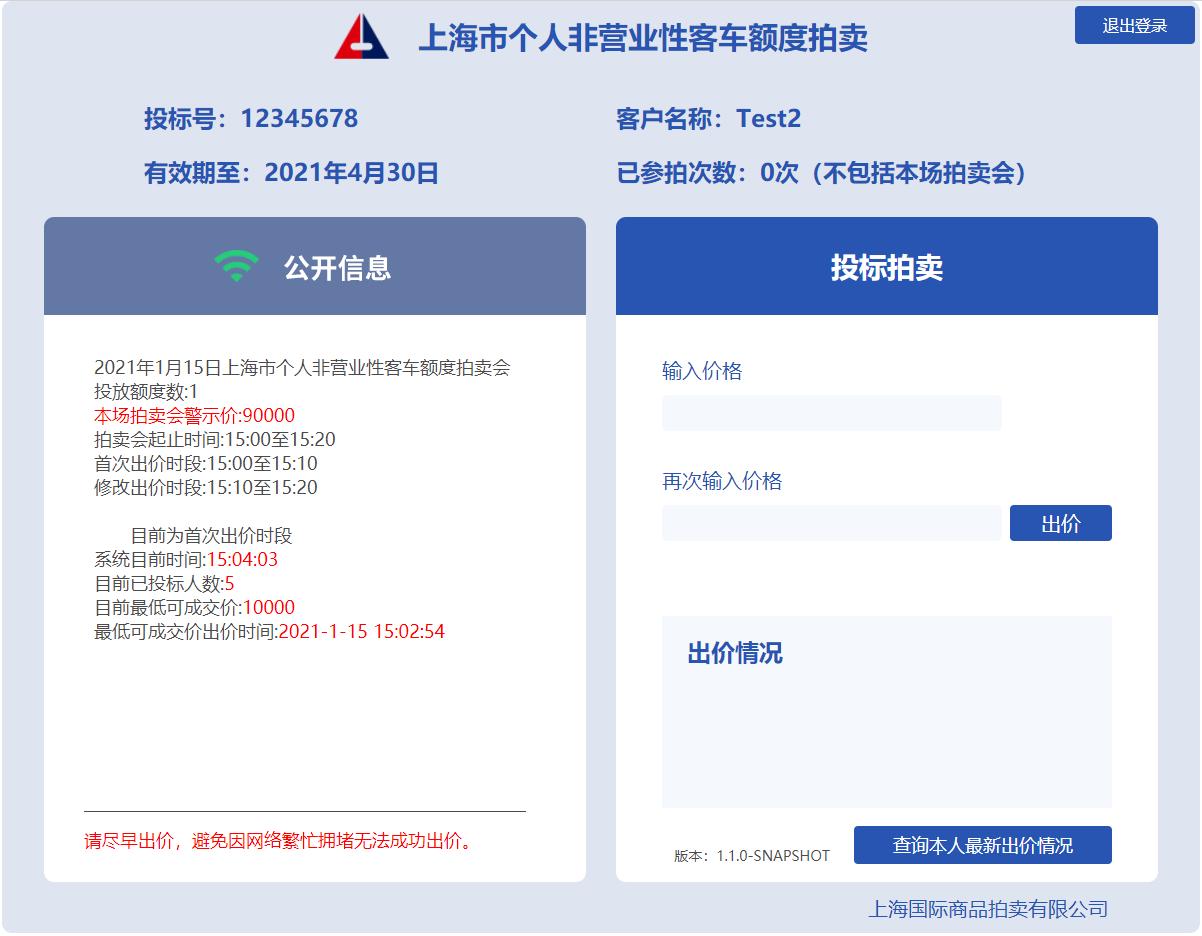Click warning price 本场拍卖会警示价:90000
Image resolution: width=1202 pixels, height=936 pixels.
194,416
